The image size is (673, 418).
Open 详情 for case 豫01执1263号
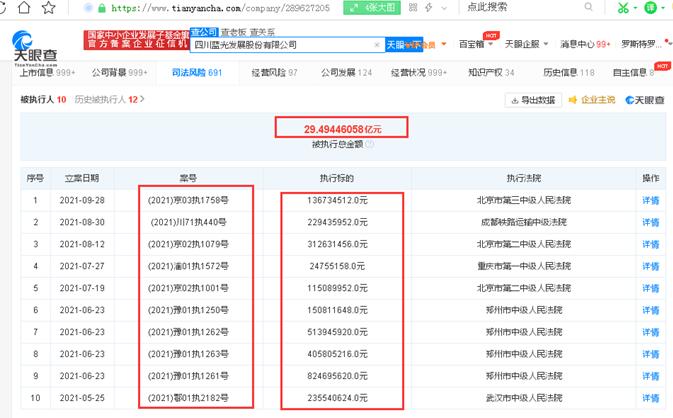650,354
